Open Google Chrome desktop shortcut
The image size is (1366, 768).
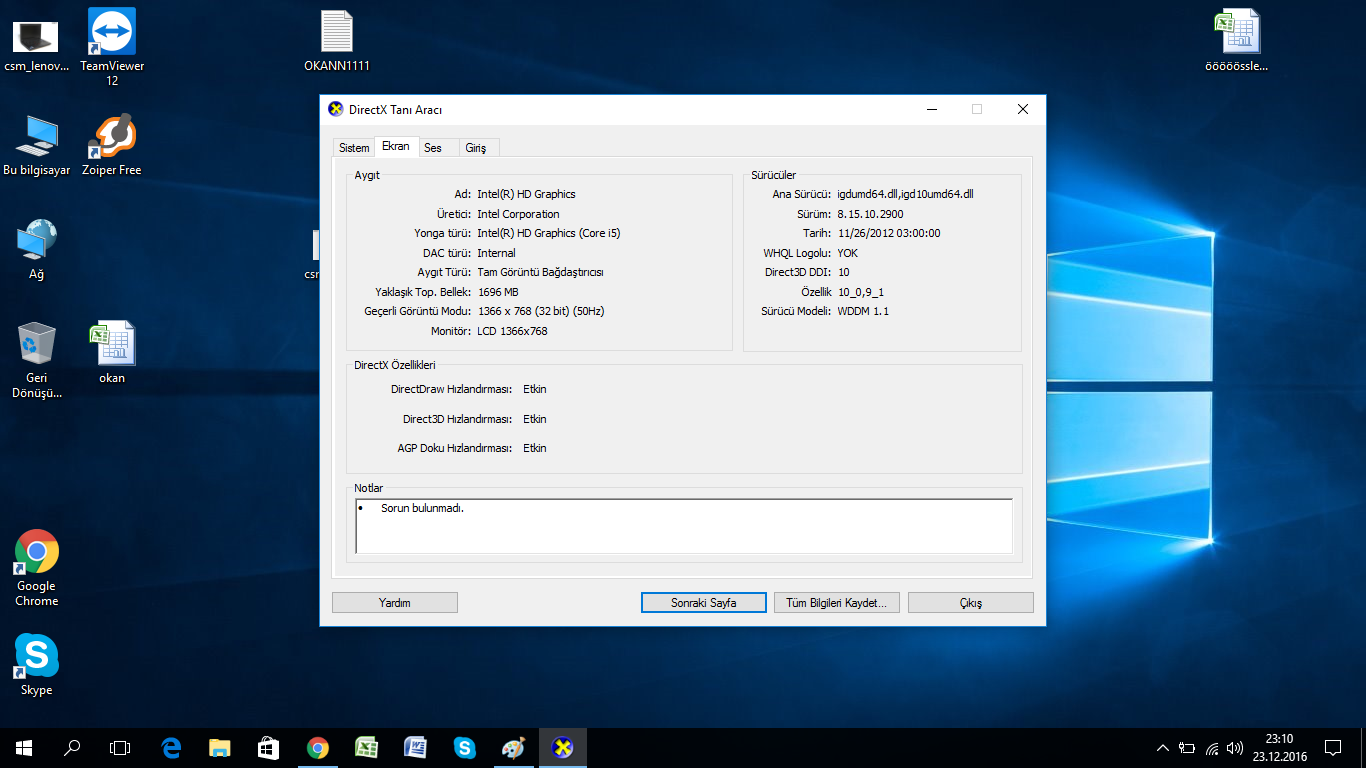pyautogui.click(x=37, y=568)
